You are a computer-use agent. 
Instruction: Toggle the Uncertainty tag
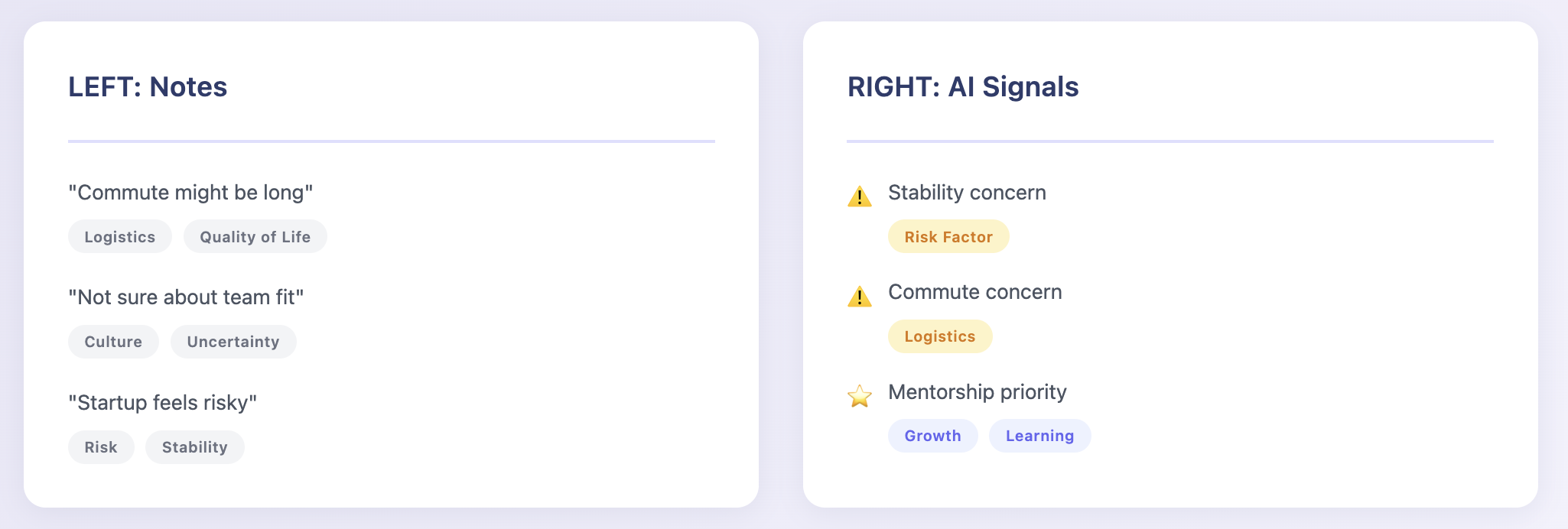pyautogui.click(x=233, y=342)
